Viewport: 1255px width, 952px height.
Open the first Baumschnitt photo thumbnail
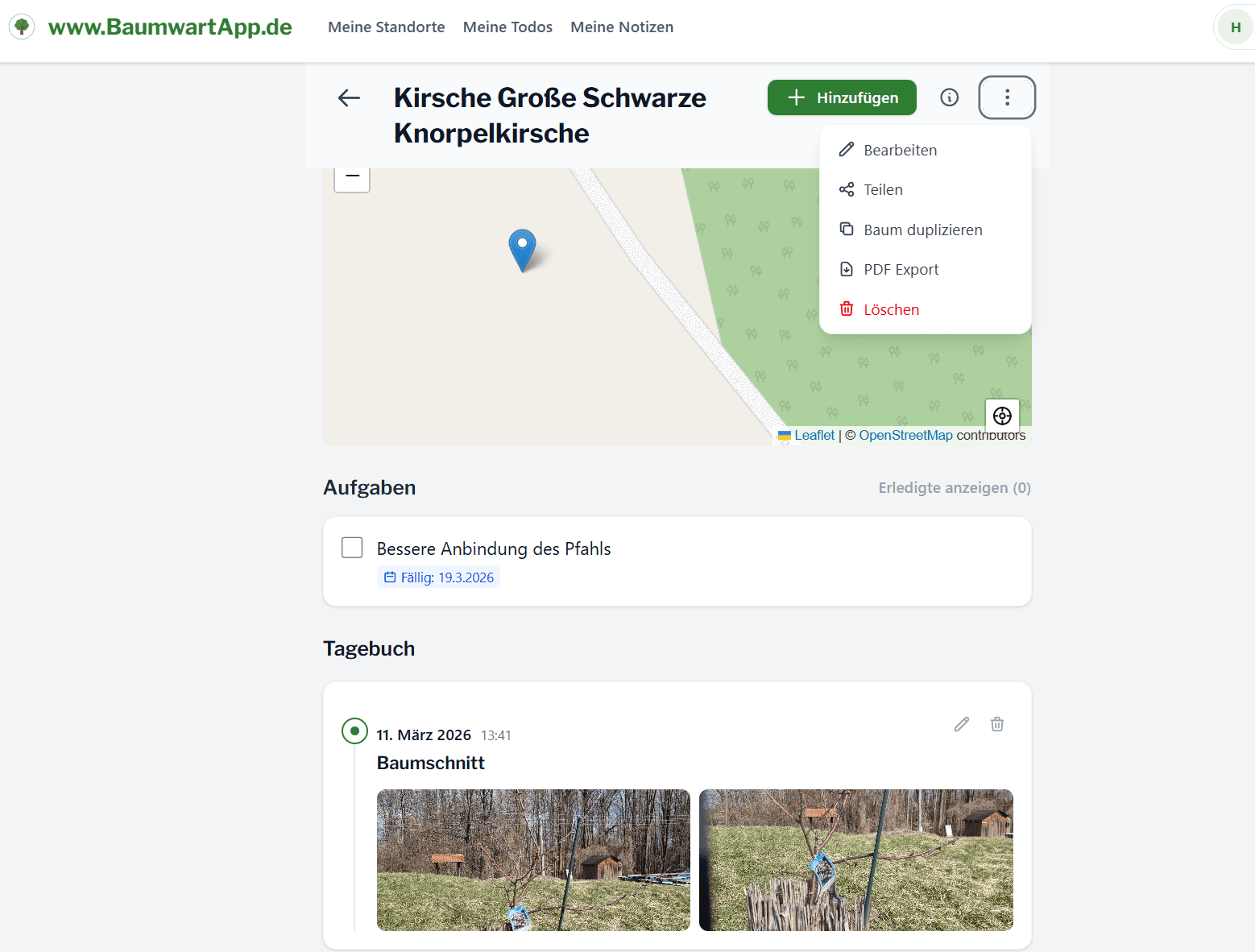533,859
